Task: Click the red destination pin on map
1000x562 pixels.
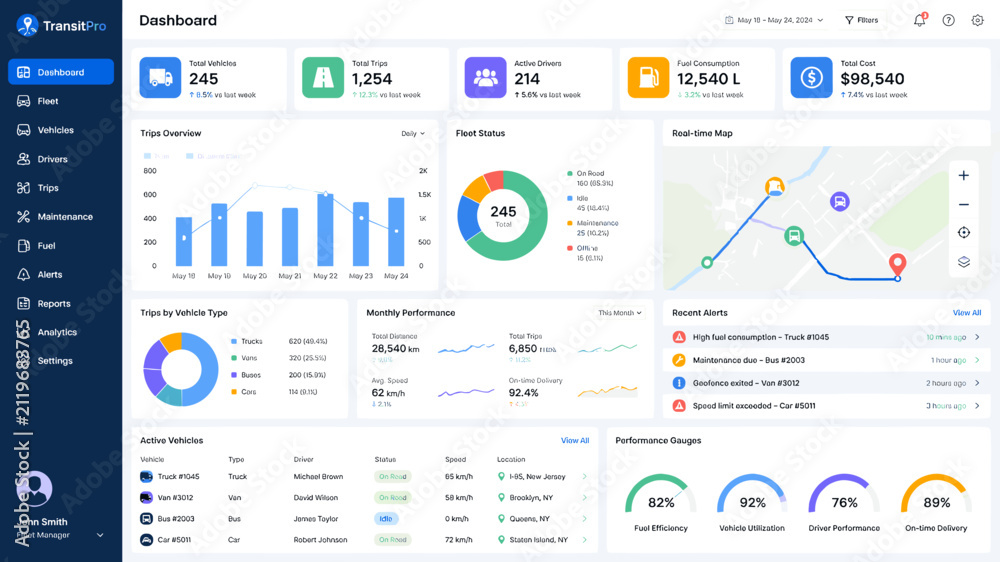Action: tap(897, 263)
